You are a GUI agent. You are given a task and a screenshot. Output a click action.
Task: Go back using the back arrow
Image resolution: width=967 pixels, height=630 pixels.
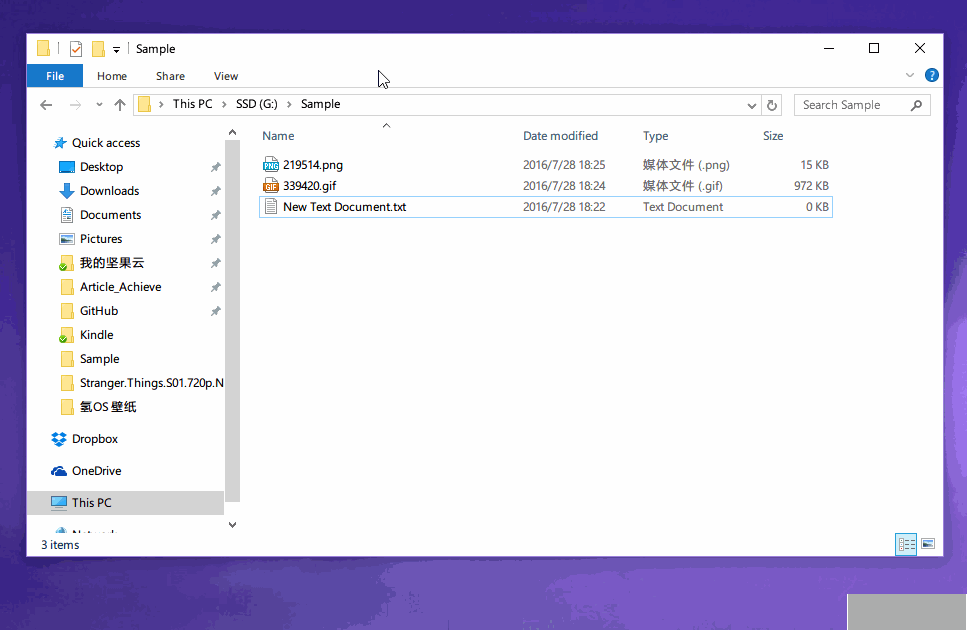[46, 105]
